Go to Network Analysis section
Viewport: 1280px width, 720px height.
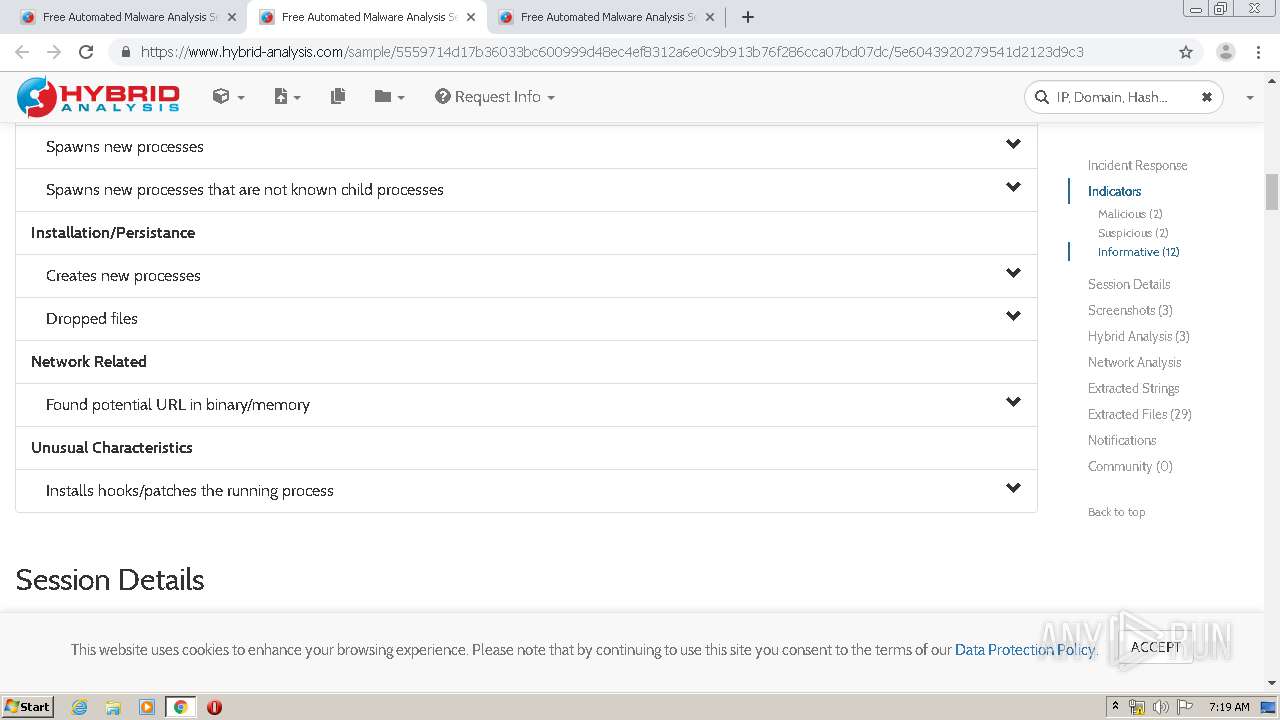pos(1134,363)
